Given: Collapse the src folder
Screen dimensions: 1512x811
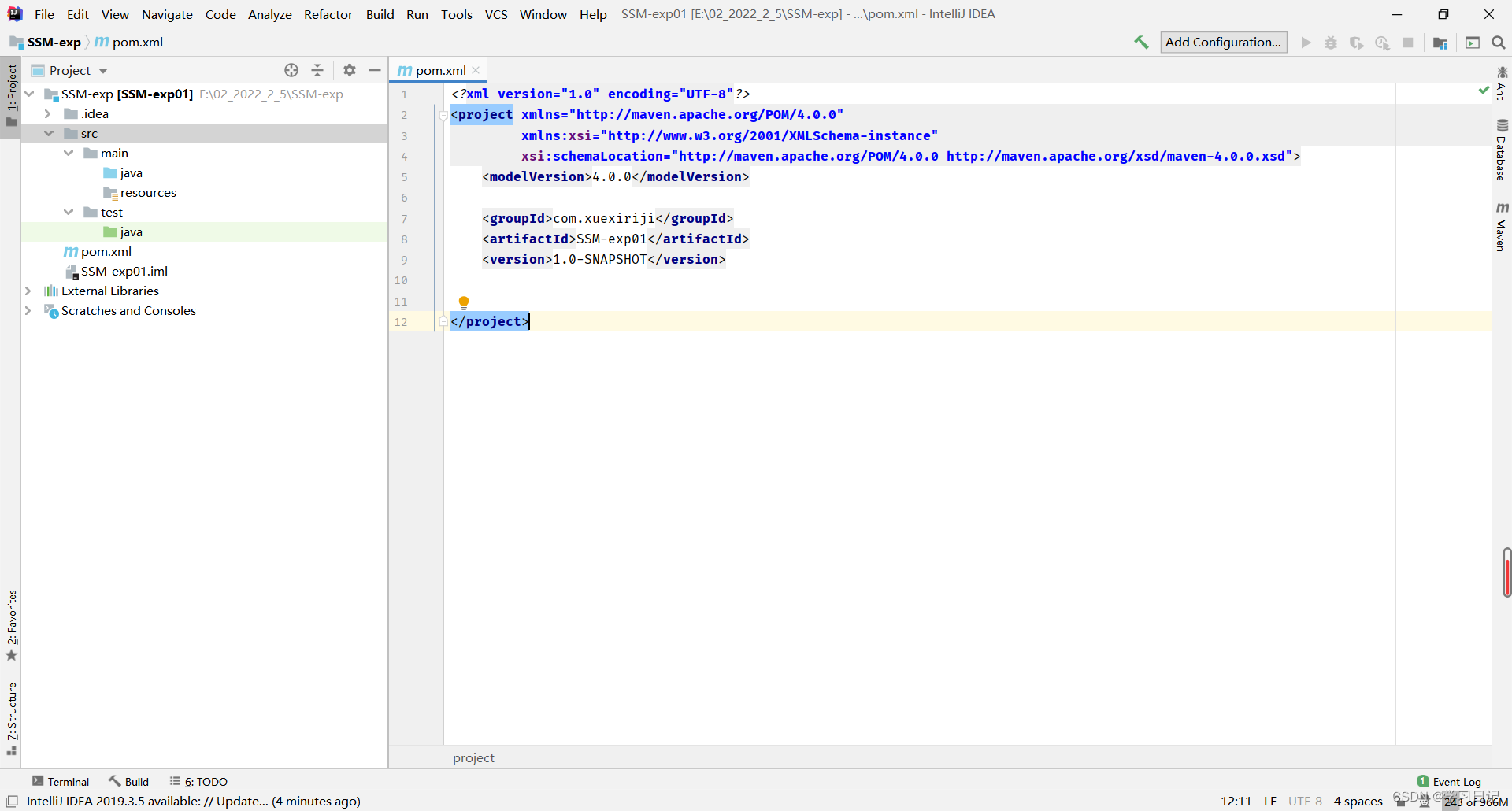Looking at the screenshot, I should pyautogui.click(x=48, y=133).
